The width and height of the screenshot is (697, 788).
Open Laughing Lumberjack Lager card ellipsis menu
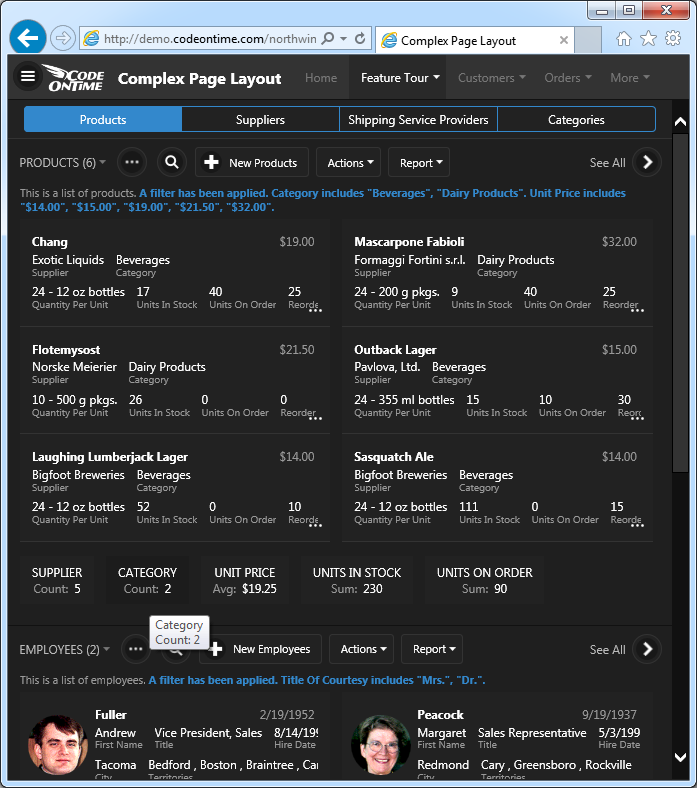[x=315, y=525]
